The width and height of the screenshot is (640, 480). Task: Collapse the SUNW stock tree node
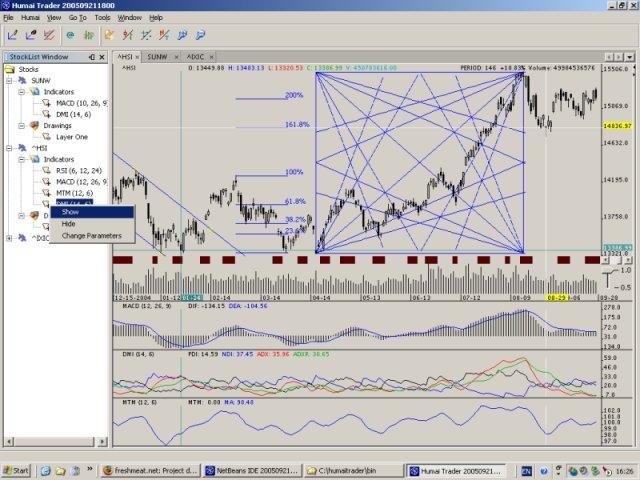(x=9, y=81)
